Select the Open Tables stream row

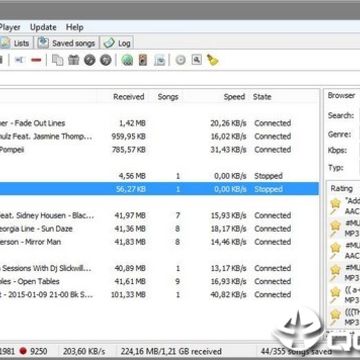pos(159,282)
